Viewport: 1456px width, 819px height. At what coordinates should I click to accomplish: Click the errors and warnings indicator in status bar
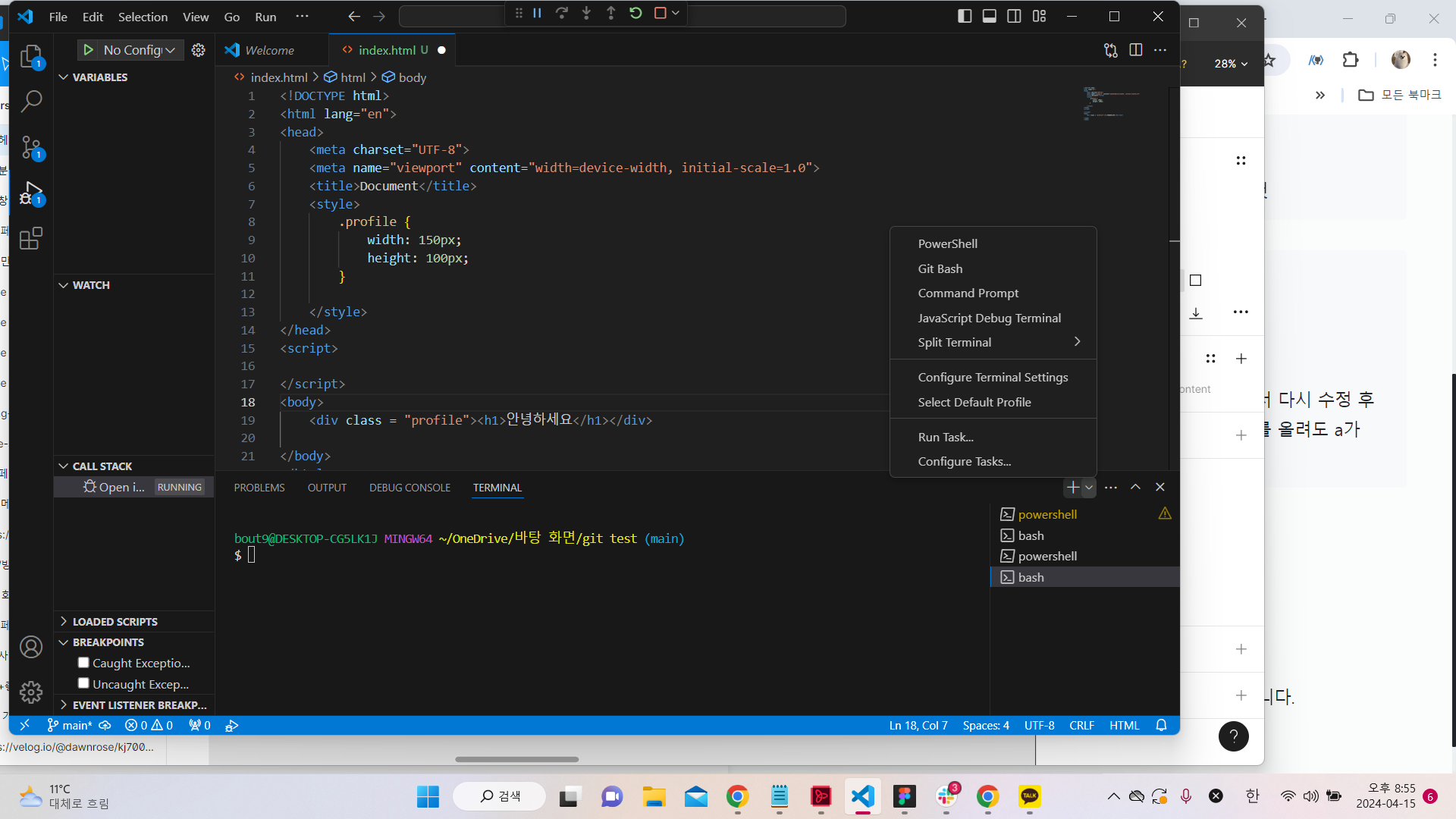[x=149, y=725]
